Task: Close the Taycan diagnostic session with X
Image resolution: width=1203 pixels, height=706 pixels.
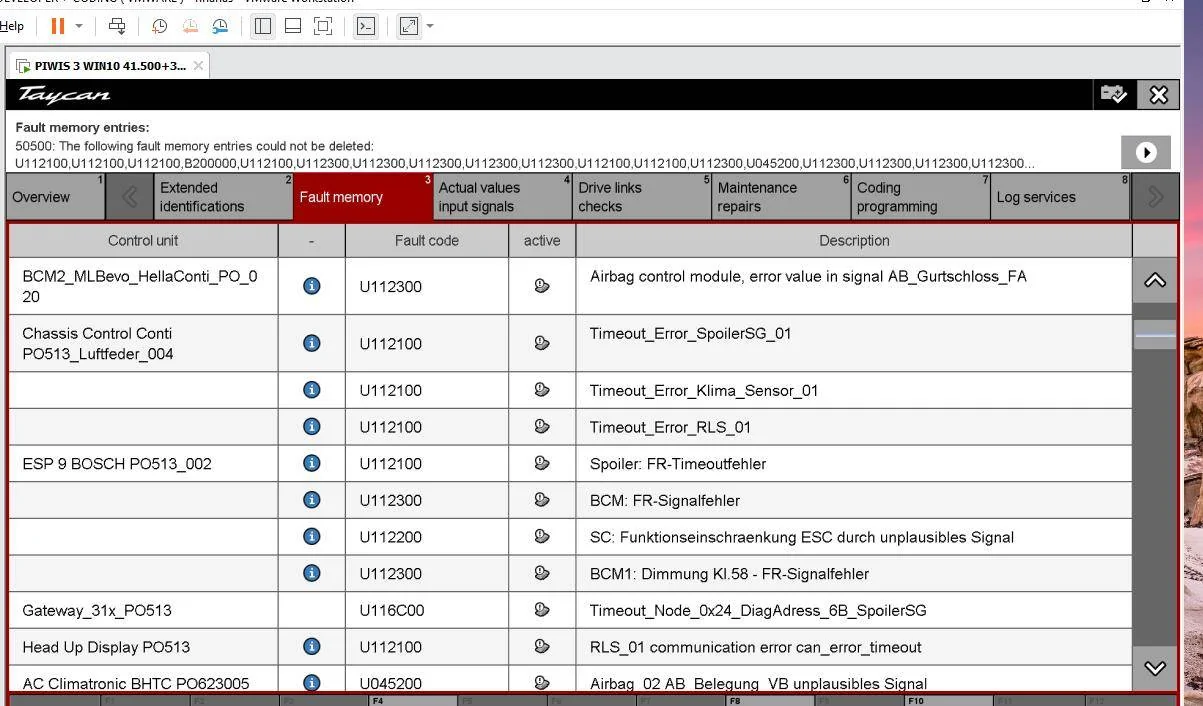Action: [x=1158, y=94]
